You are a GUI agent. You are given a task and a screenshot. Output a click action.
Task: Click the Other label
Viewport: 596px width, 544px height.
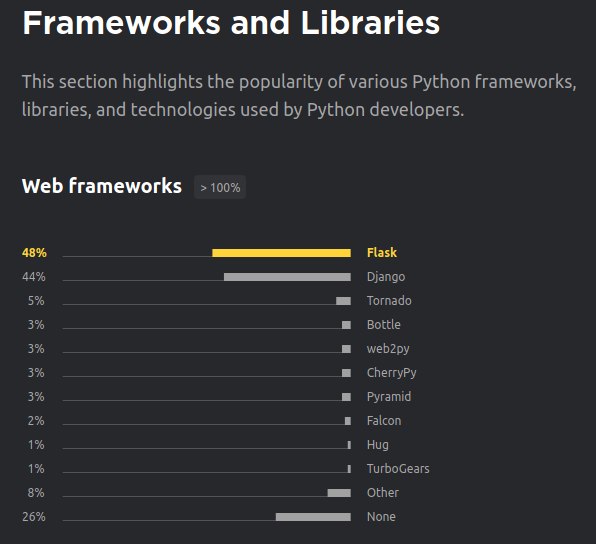(x=383, y=493)
